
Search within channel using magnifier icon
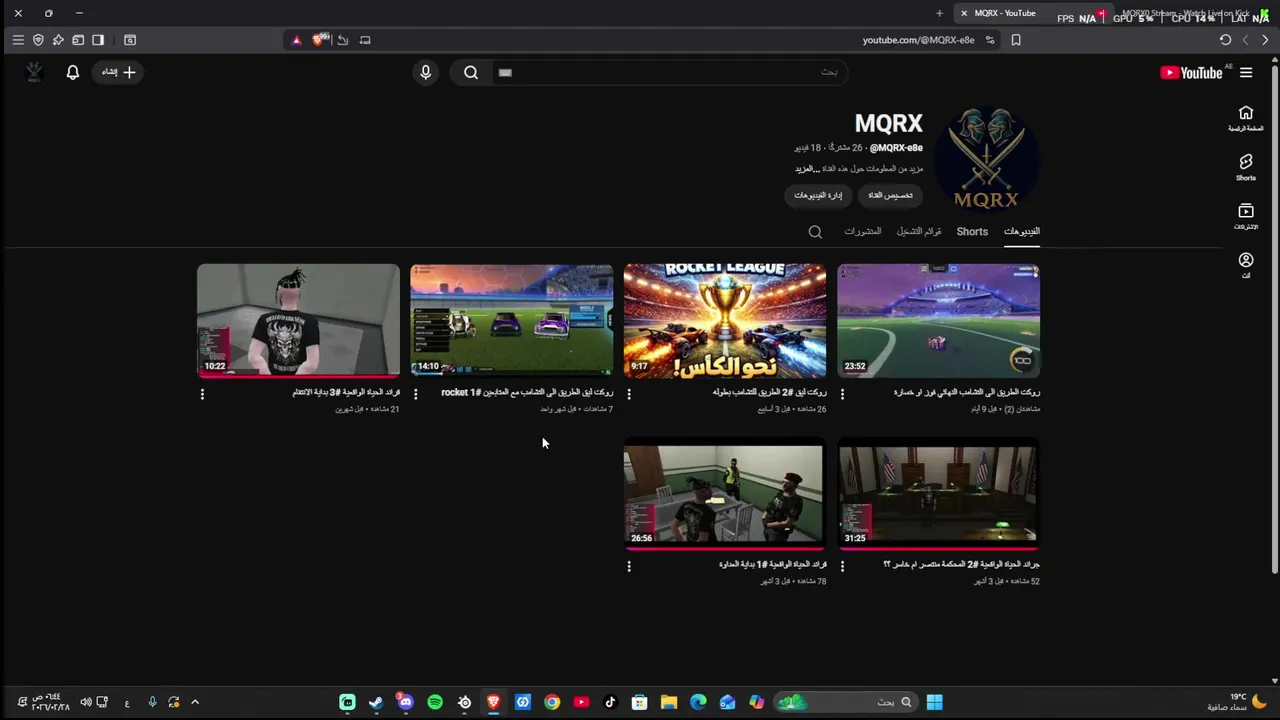[x=815, y=232]
